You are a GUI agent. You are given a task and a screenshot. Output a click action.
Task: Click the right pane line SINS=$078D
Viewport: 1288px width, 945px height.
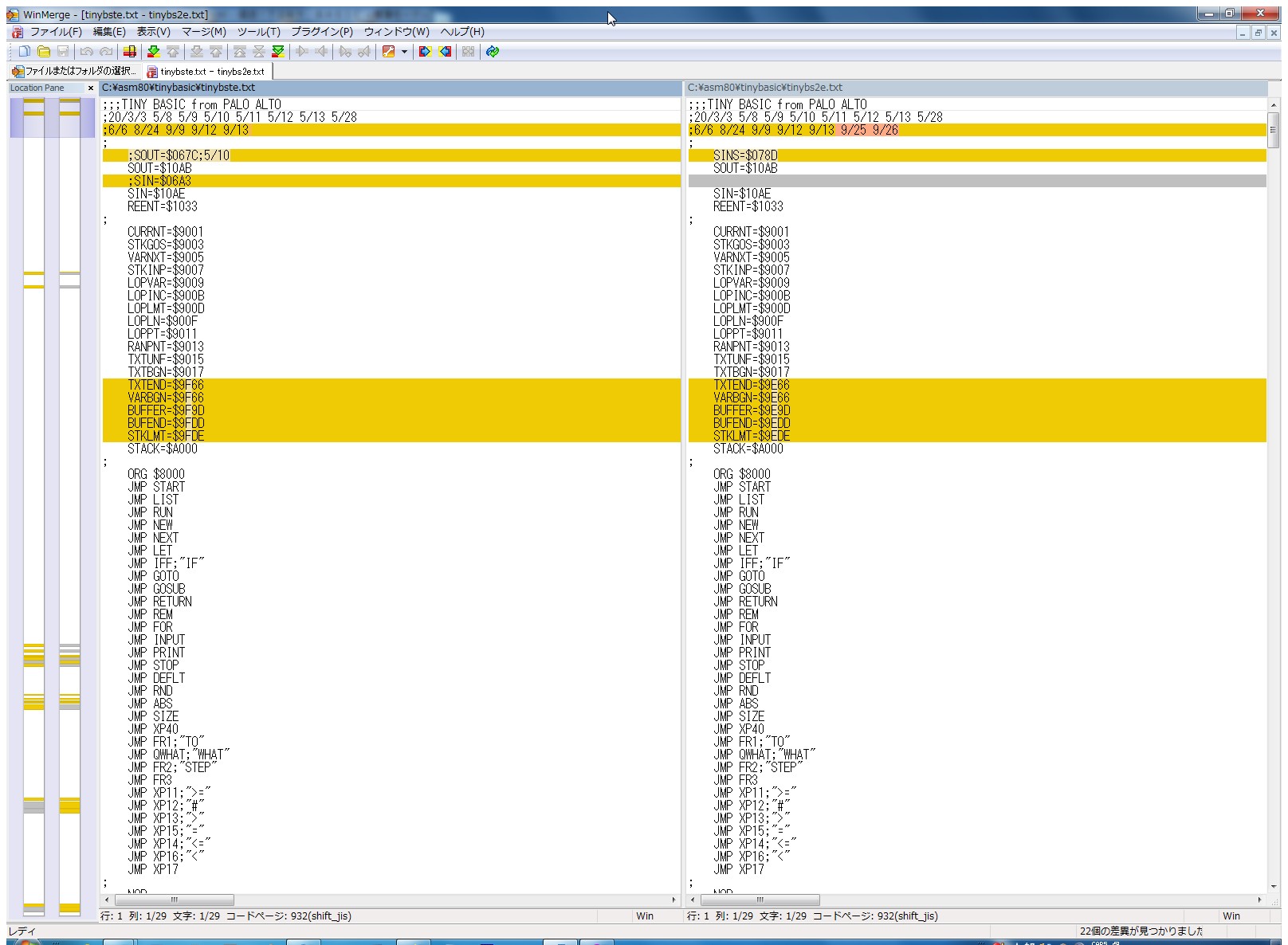click(x=977, y=155)
